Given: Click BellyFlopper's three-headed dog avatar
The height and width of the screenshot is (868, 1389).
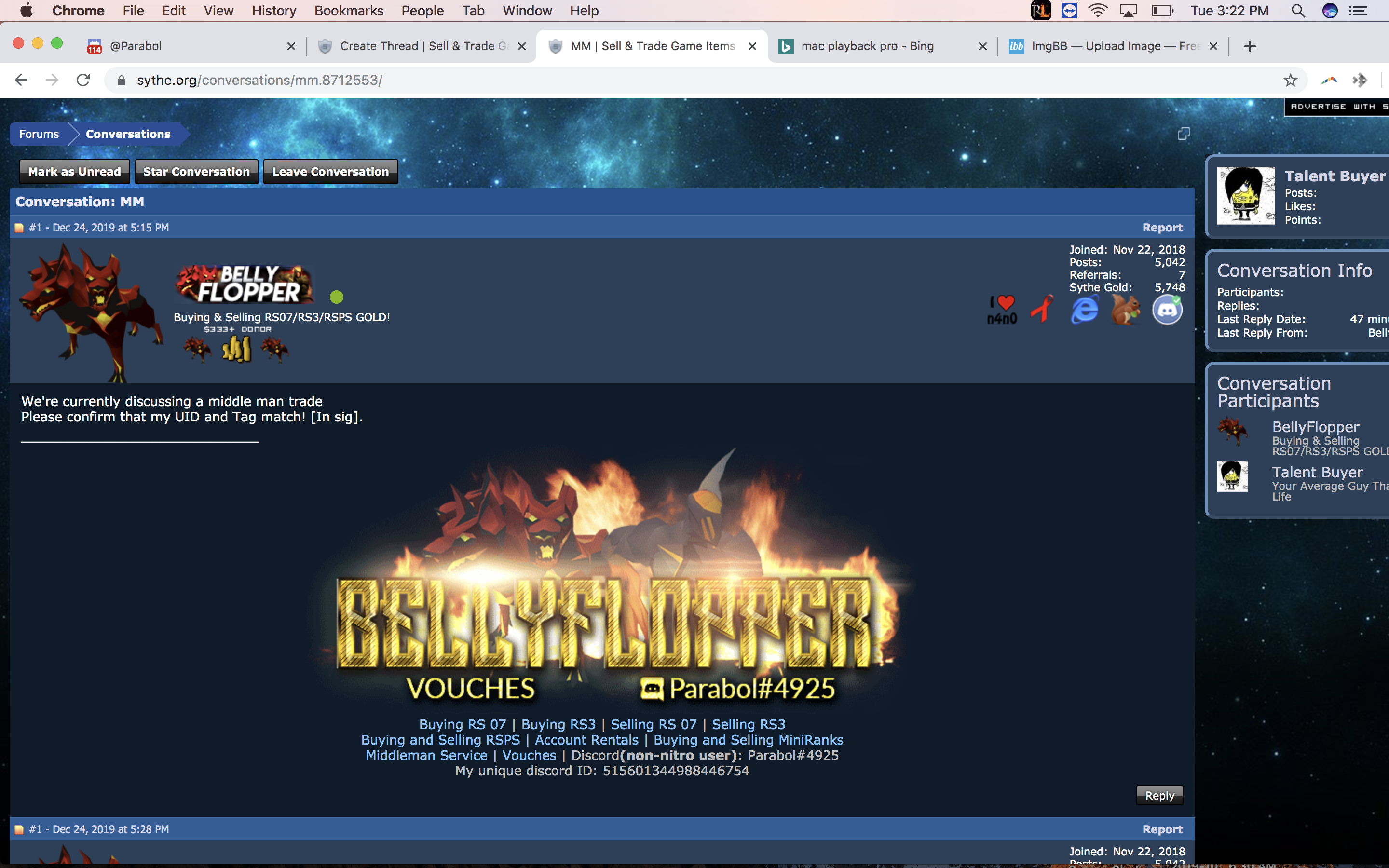Looking at the screenshot, I should tap(91, 312).
